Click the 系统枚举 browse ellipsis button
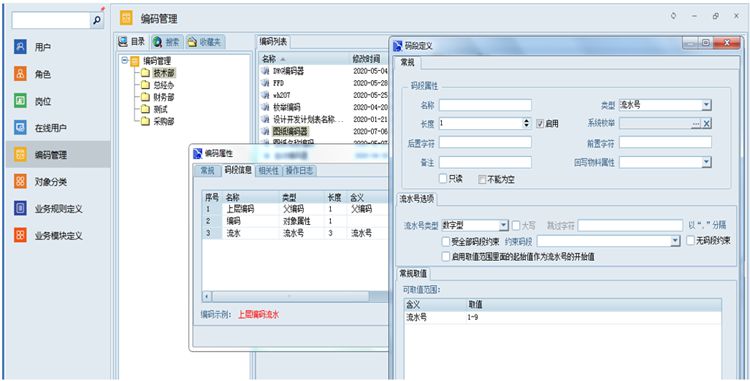 coord(696,124)
